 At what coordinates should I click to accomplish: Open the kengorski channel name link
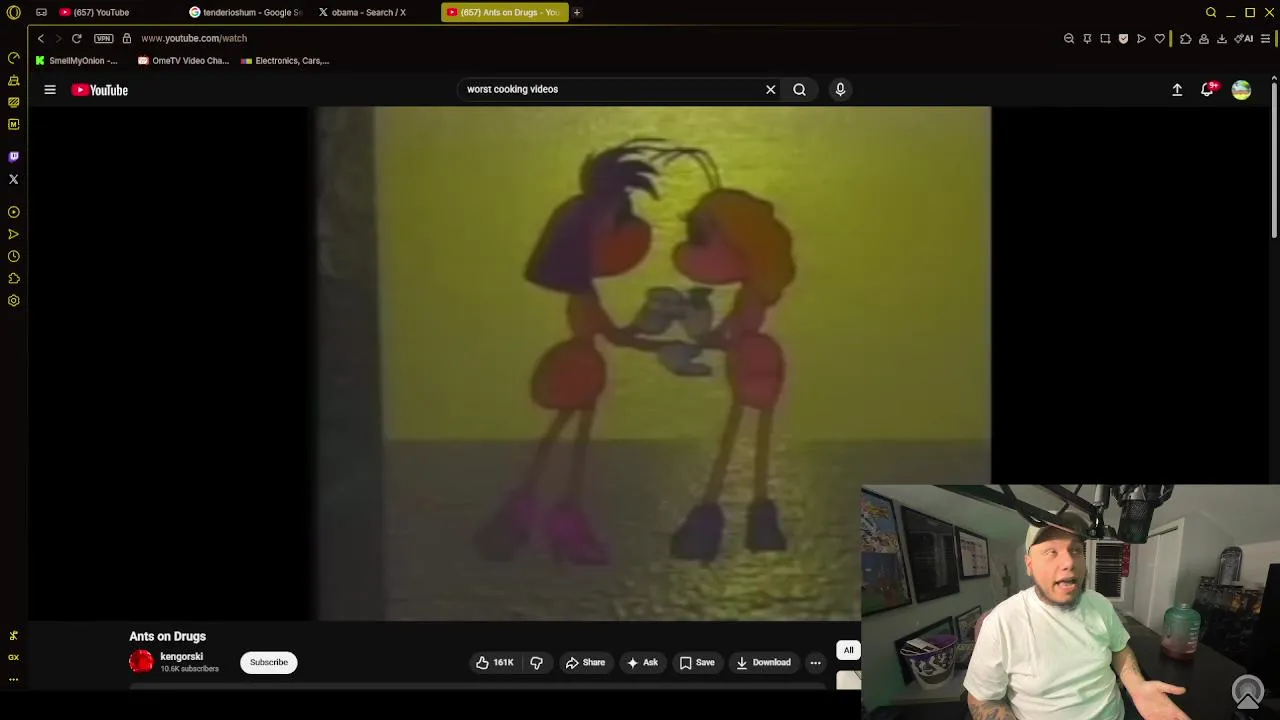[182, 657]
